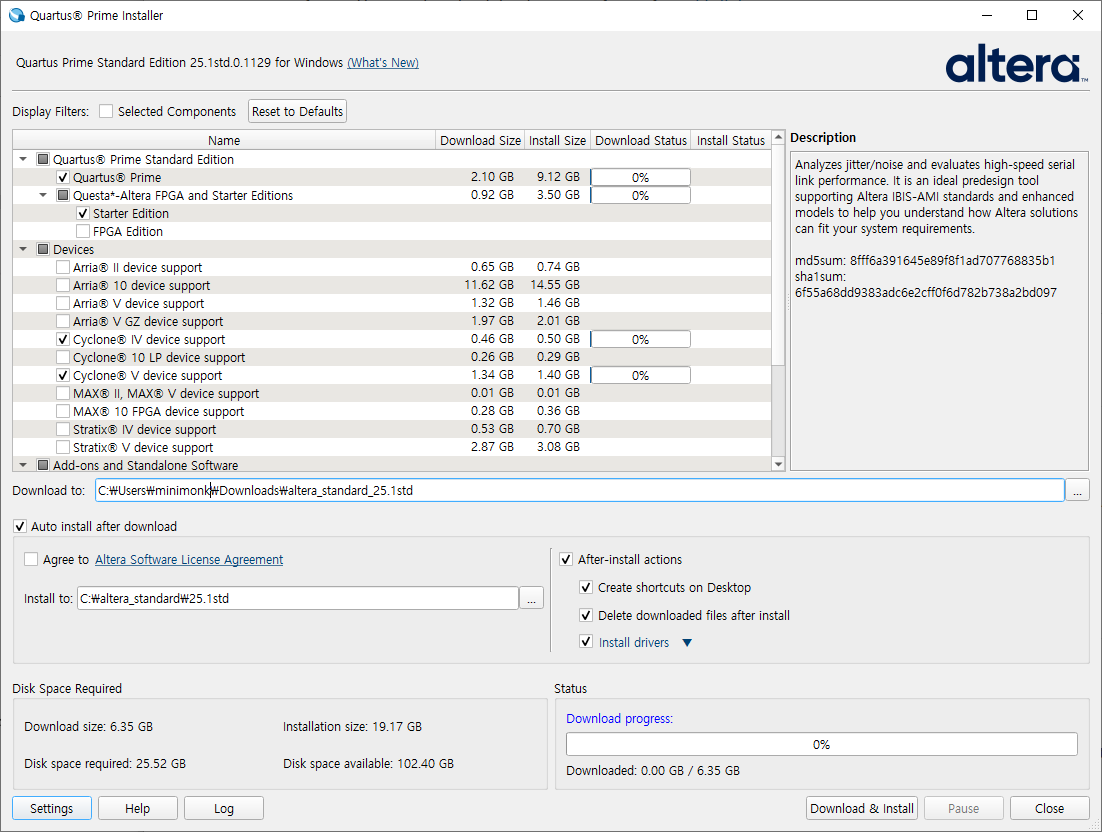Collapse the Quartus Prime Standard Edition group
1102x832 pixels.
click(x=23, y=160)
